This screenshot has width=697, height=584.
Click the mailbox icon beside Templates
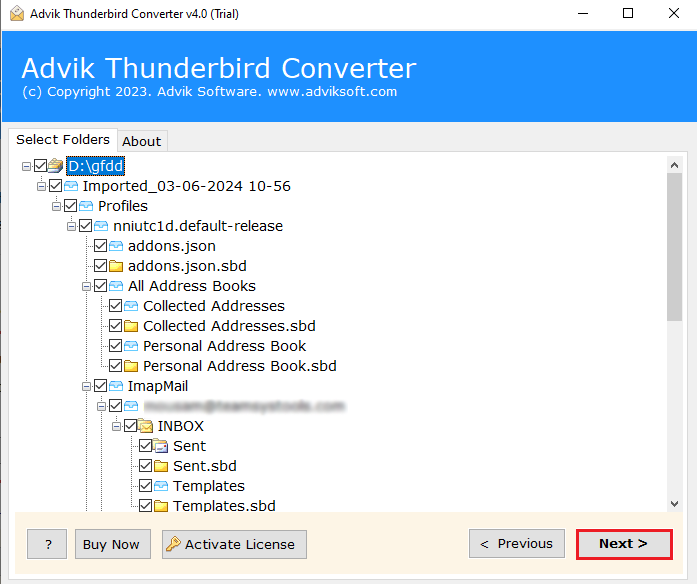point(161,486)
